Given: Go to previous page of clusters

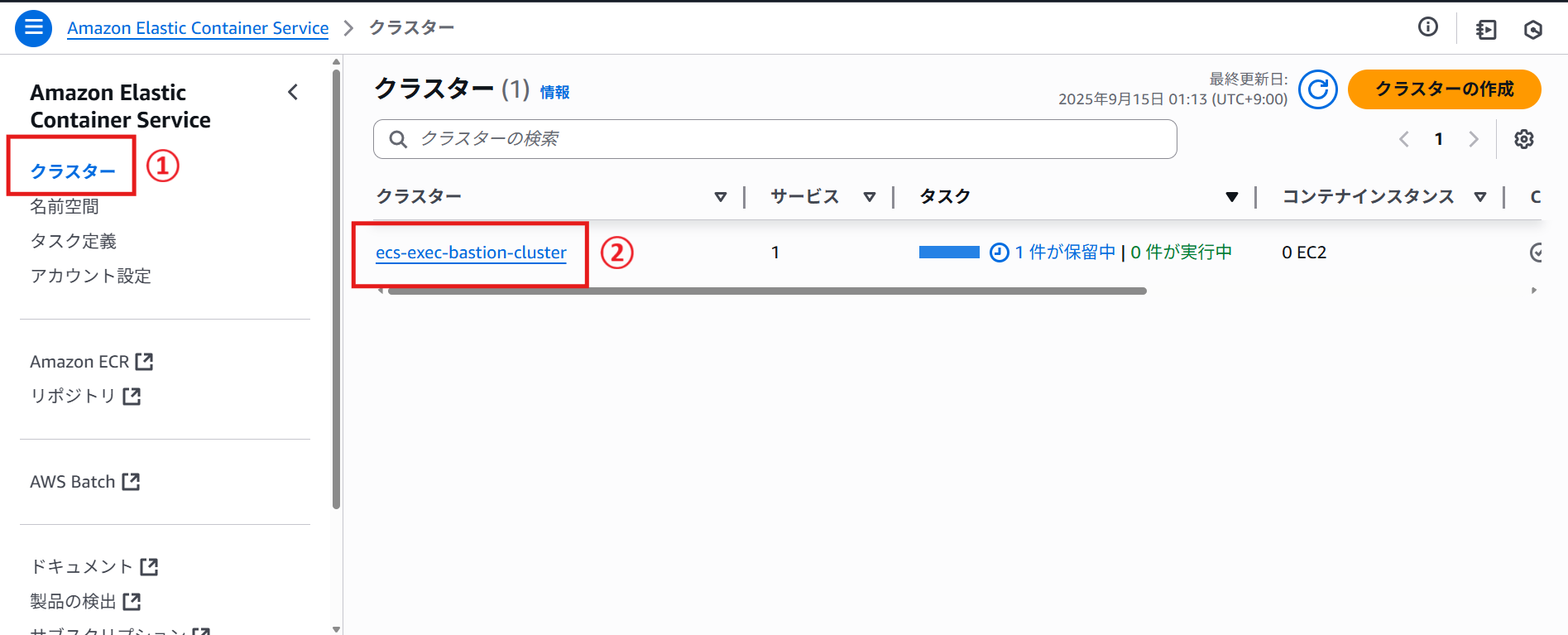Looking at the screenshot, I should pos(1404,139).
